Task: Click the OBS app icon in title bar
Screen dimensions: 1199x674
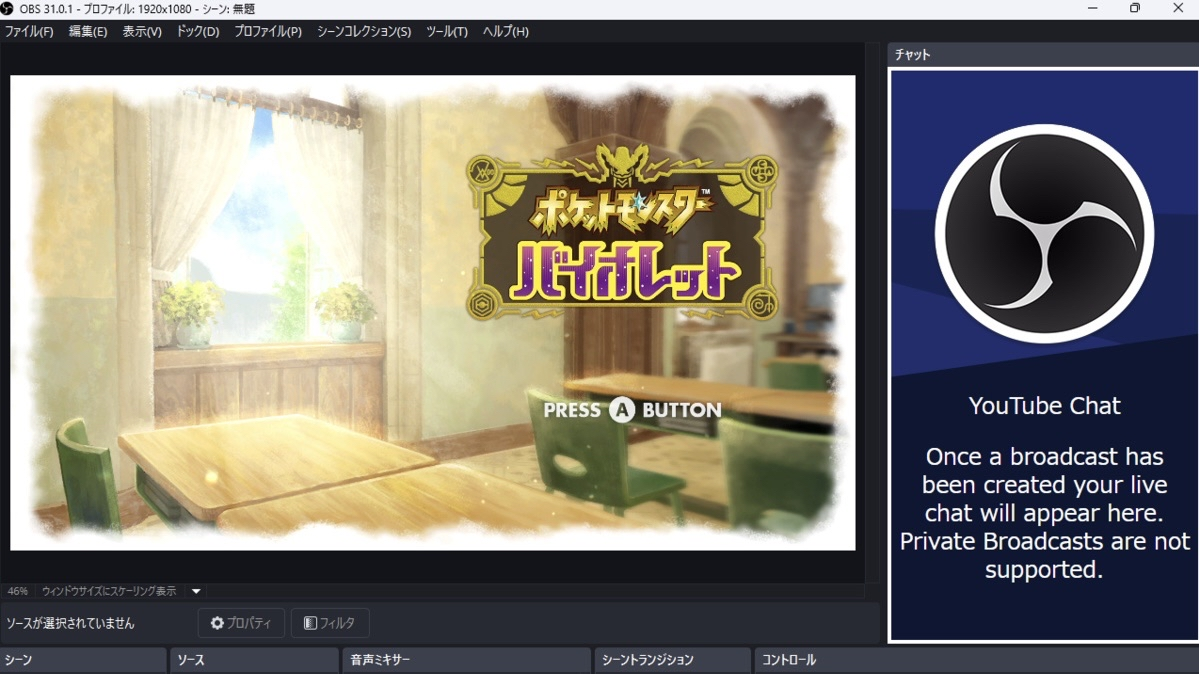Action: 8,8
